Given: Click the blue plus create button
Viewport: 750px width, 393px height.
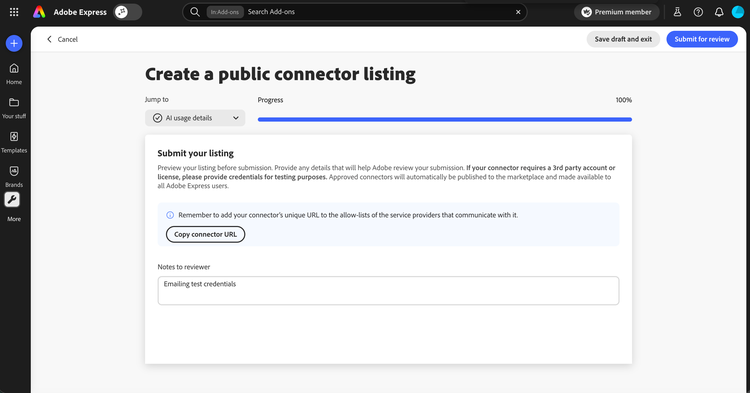Looking at the screenshot, I should click(14, 44).
